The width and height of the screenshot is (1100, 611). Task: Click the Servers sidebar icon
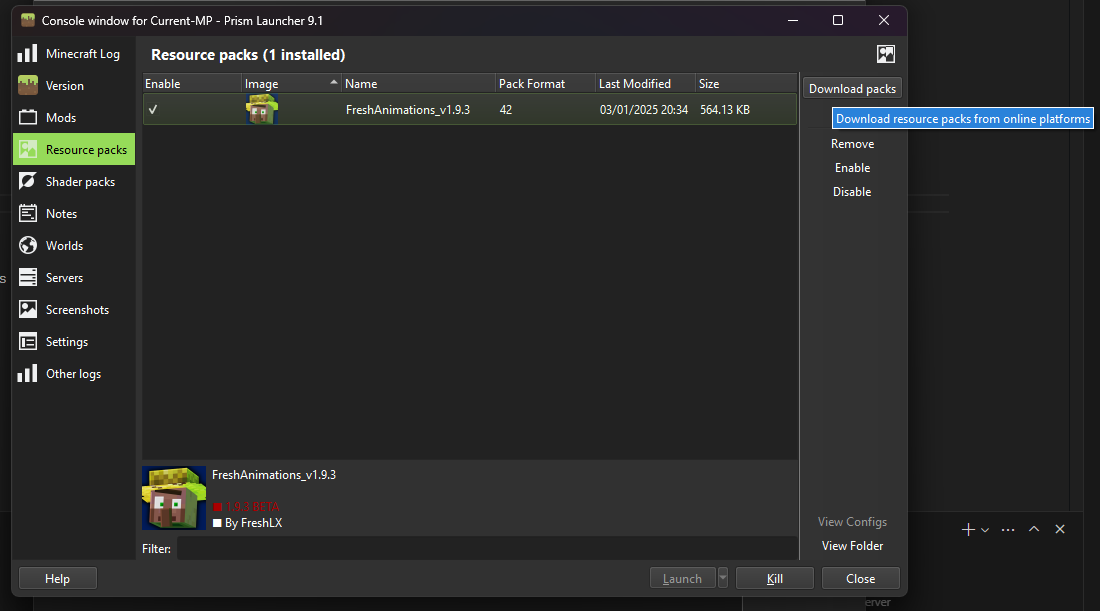[28, 278]
